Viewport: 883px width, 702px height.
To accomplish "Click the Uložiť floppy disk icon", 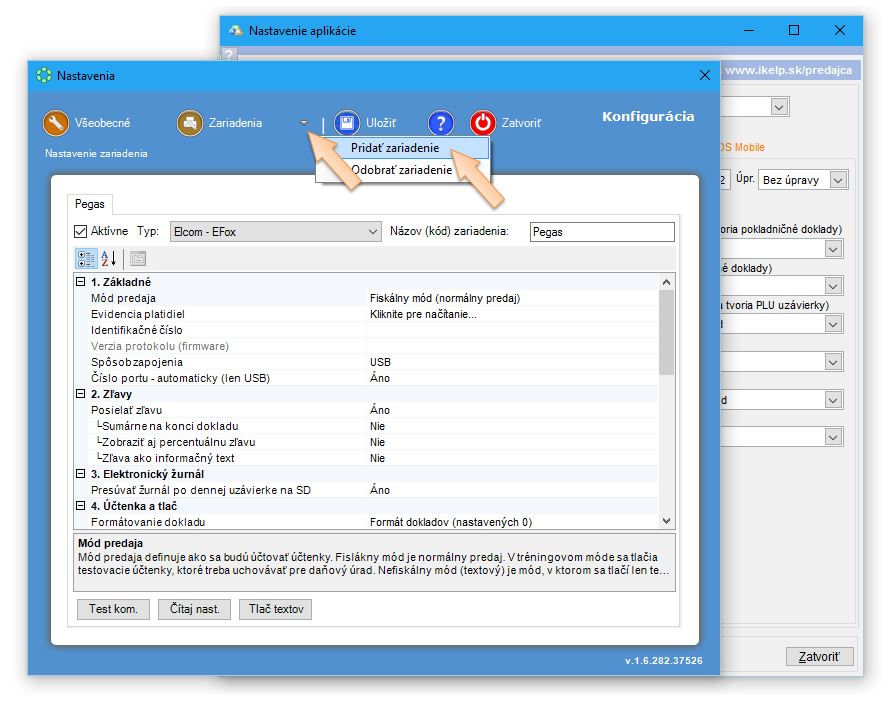I will [x=347, y=123].
